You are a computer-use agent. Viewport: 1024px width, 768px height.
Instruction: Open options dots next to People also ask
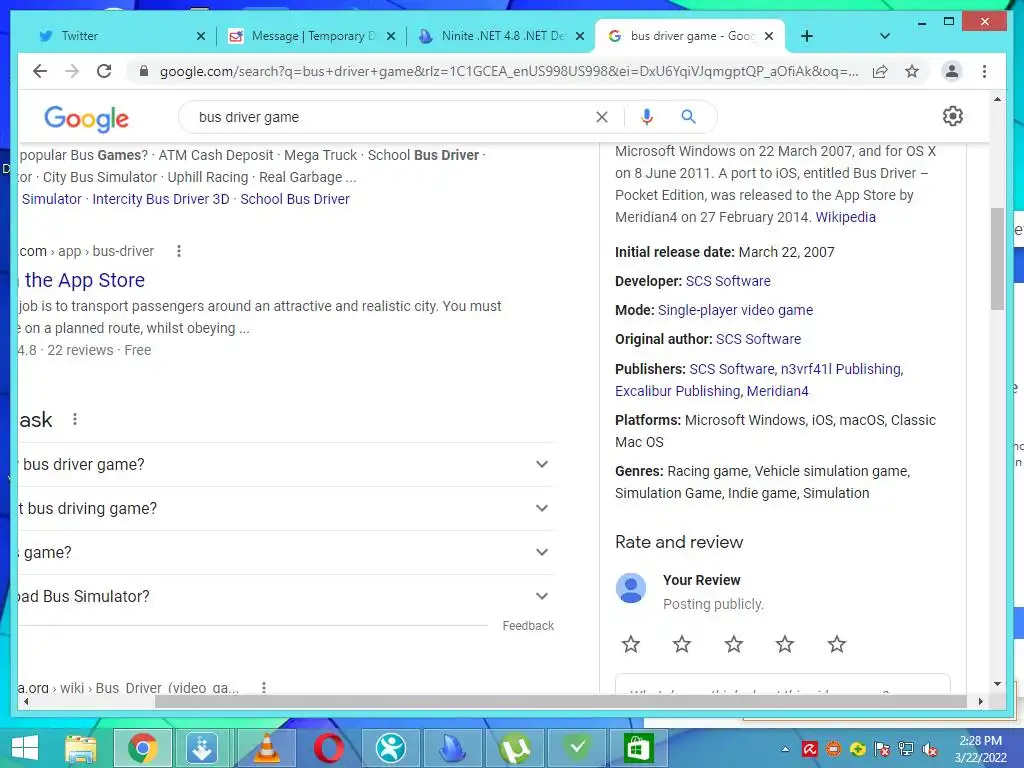point(75,419)
